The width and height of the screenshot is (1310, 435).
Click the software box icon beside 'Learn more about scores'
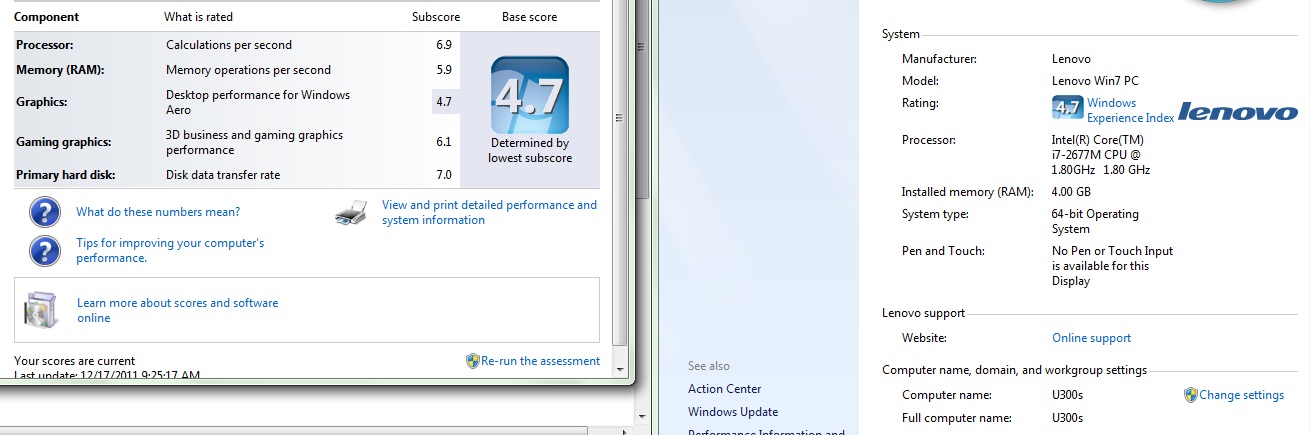coord(42,310)
